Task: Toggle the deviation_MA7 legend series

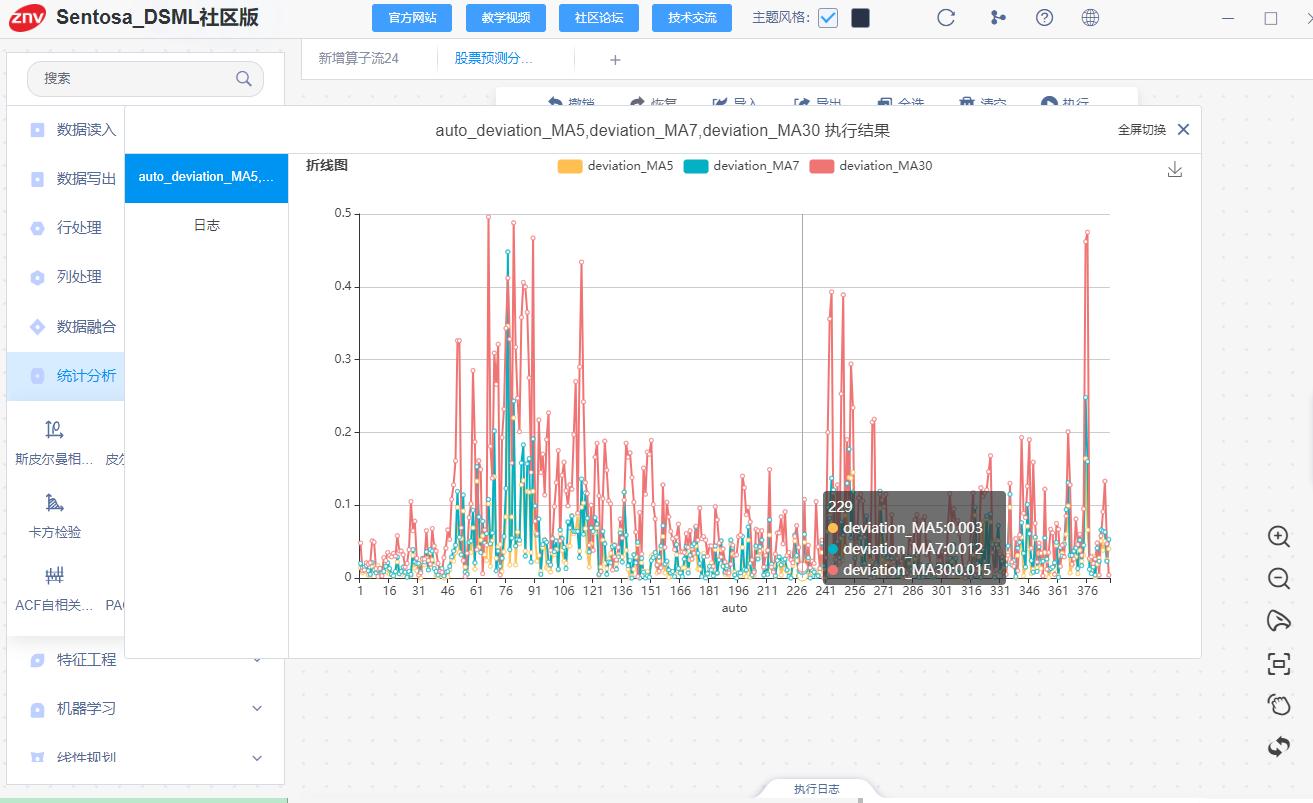Action: click(x=741, y=166)
